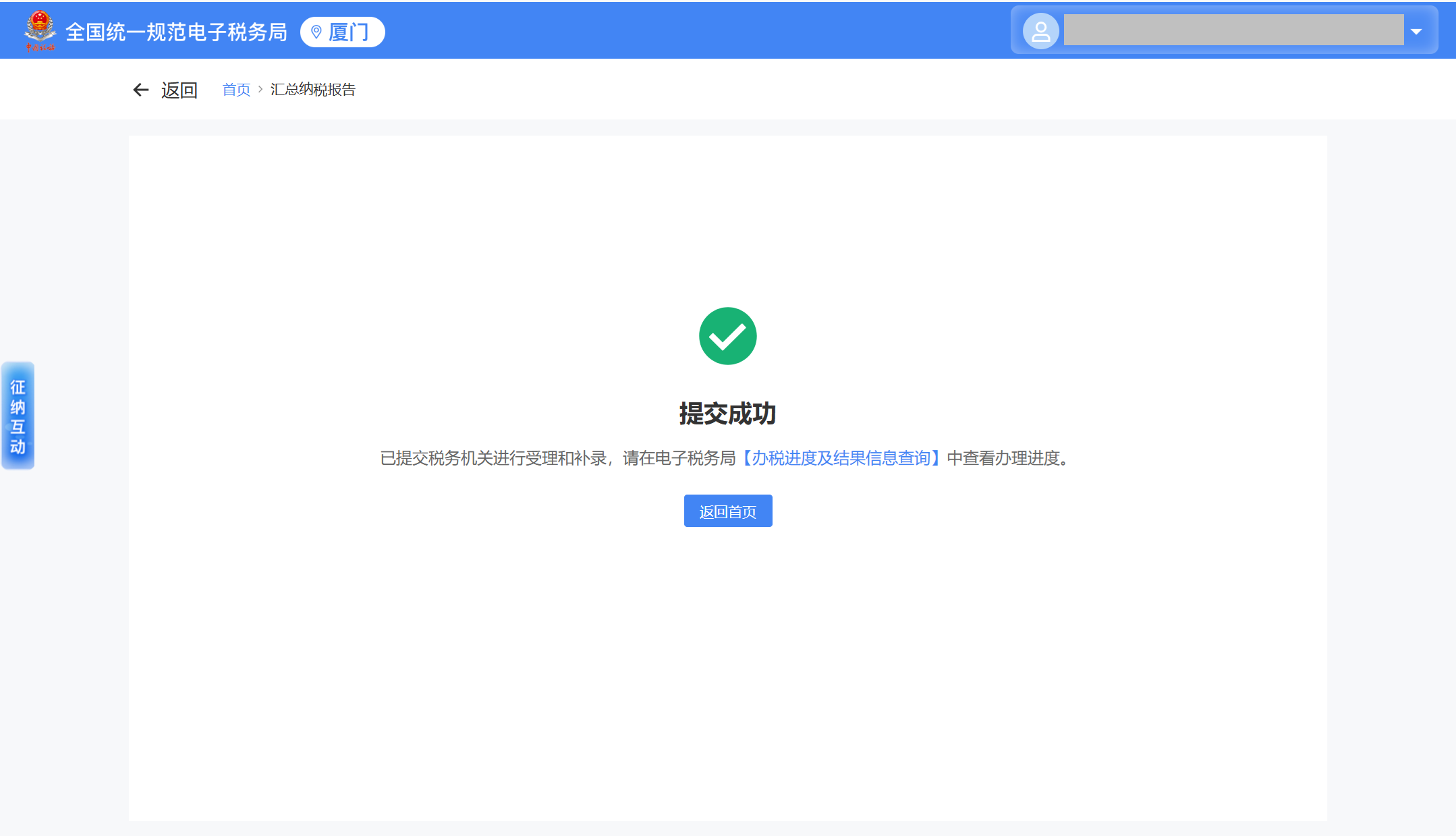
Task: Click the 全国统一规范电子税务局 site title
Action: coord(176,32)
